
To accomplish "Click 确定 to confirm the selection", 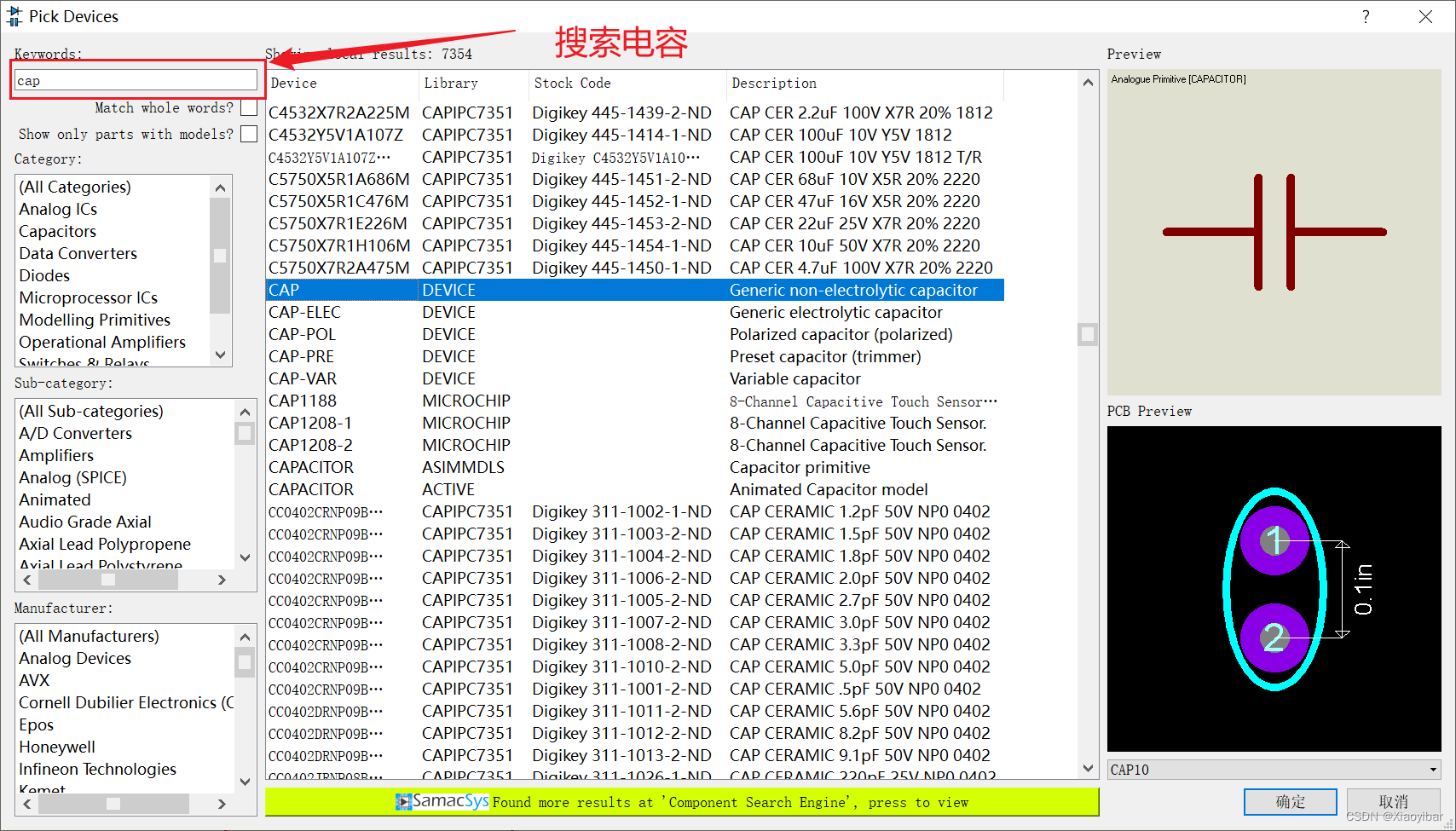I will [x=1290, y=801].
